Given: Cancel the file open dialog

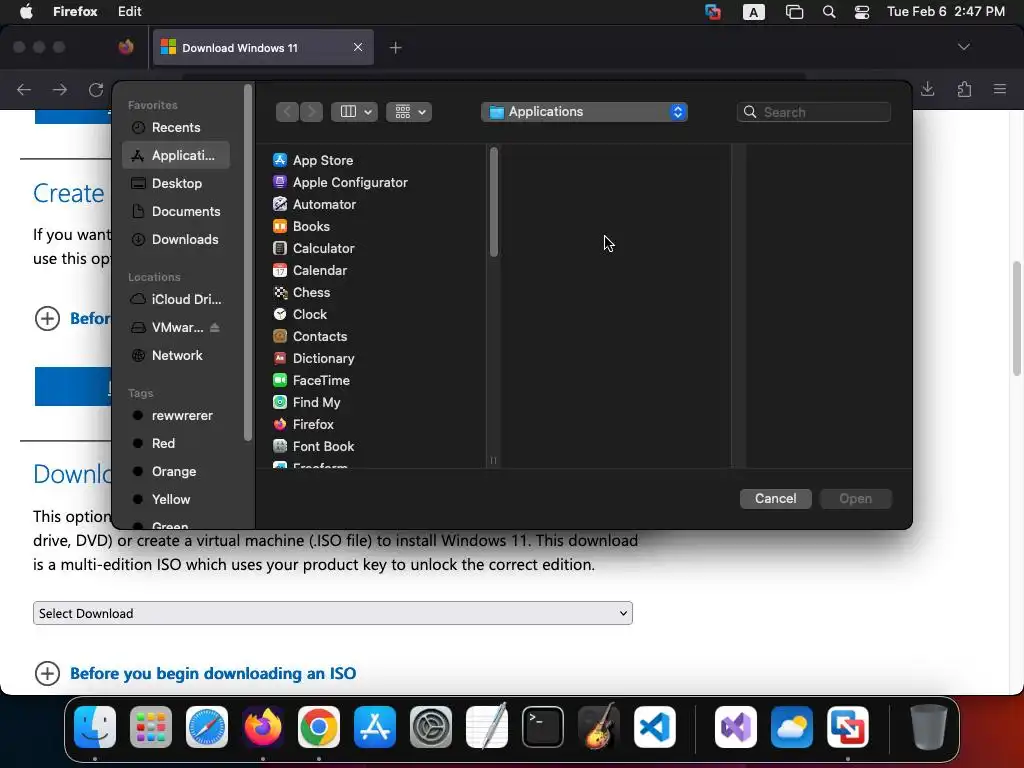Looking at the screenshot, I should click(775, 498).
